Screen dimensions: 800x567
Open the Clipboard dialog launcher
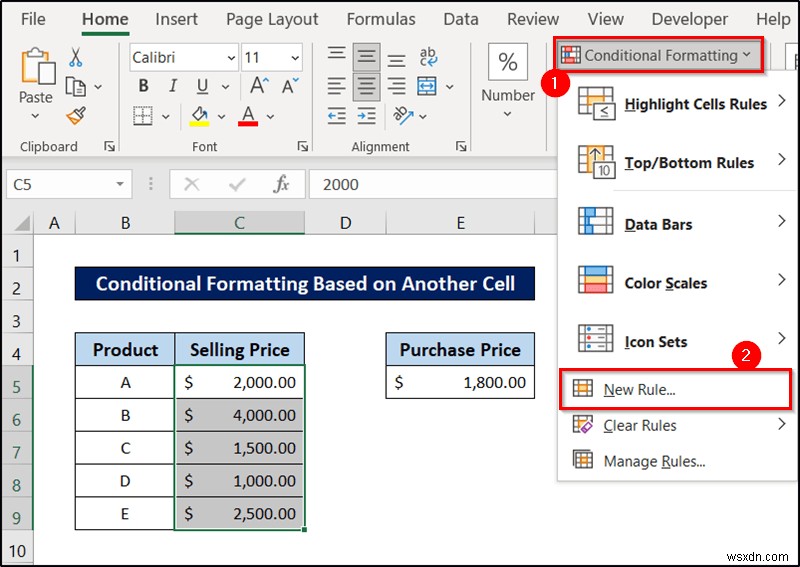pyautogui.click(x=109, y=147)
